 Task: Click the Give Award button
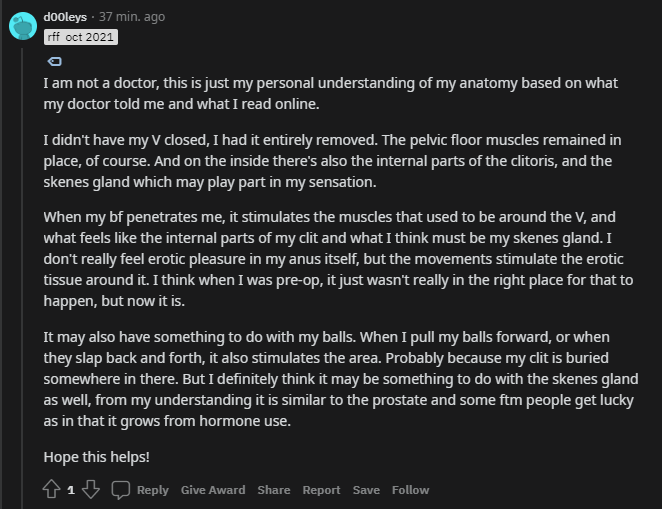click(x=213, y=490)
